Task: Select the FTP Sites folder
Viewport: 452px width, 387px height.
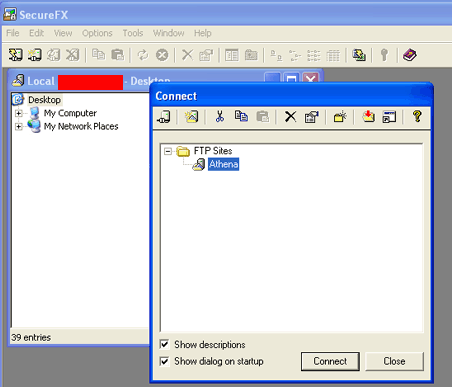Action: point(213,151)
